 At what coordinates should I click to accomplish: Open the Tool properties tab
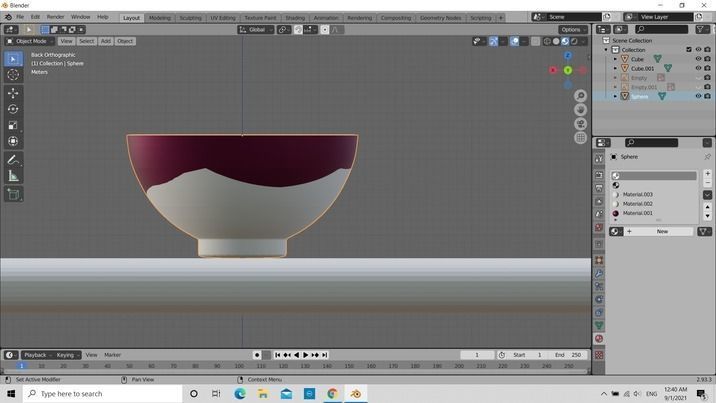tap(599, 159)
